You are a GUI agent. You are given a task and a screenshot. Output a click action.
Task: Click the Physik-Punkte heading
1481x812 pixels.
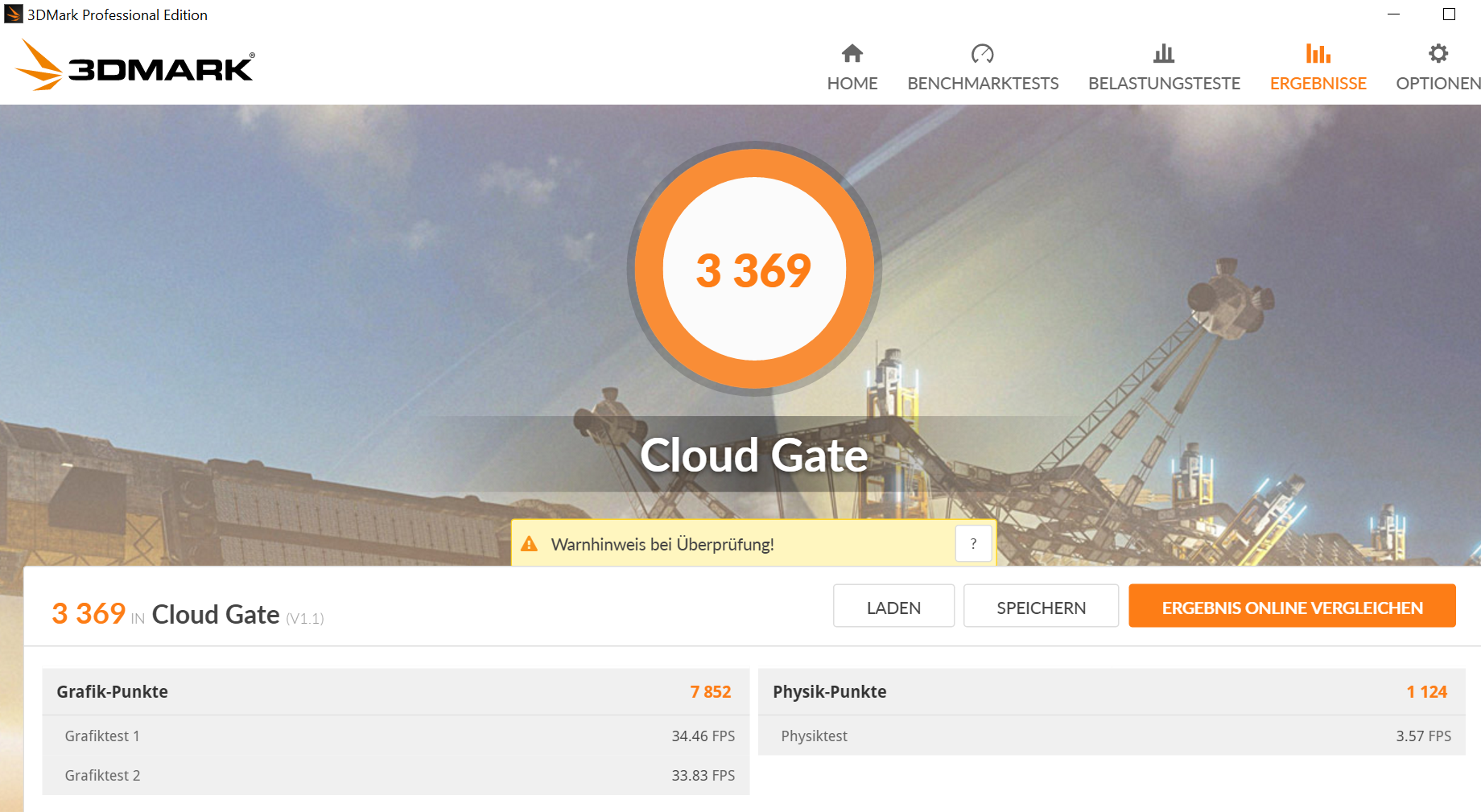830,692
